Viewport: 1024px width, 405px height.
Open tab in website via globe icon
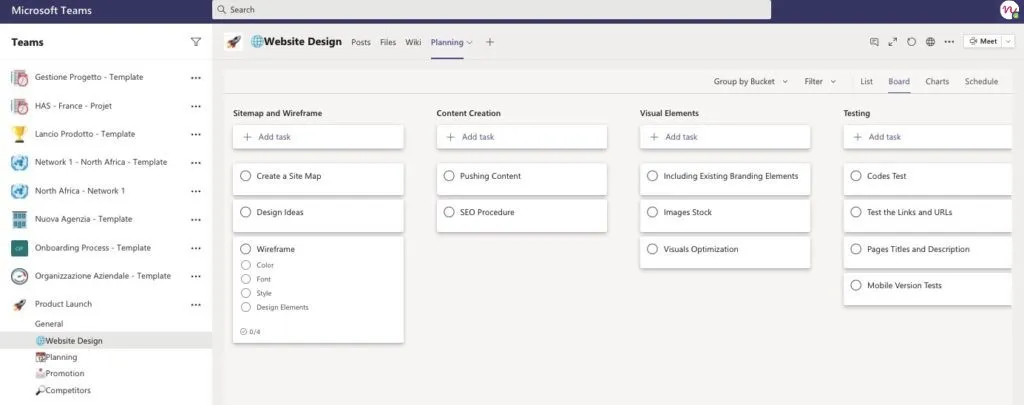click(x=931, y=42)
